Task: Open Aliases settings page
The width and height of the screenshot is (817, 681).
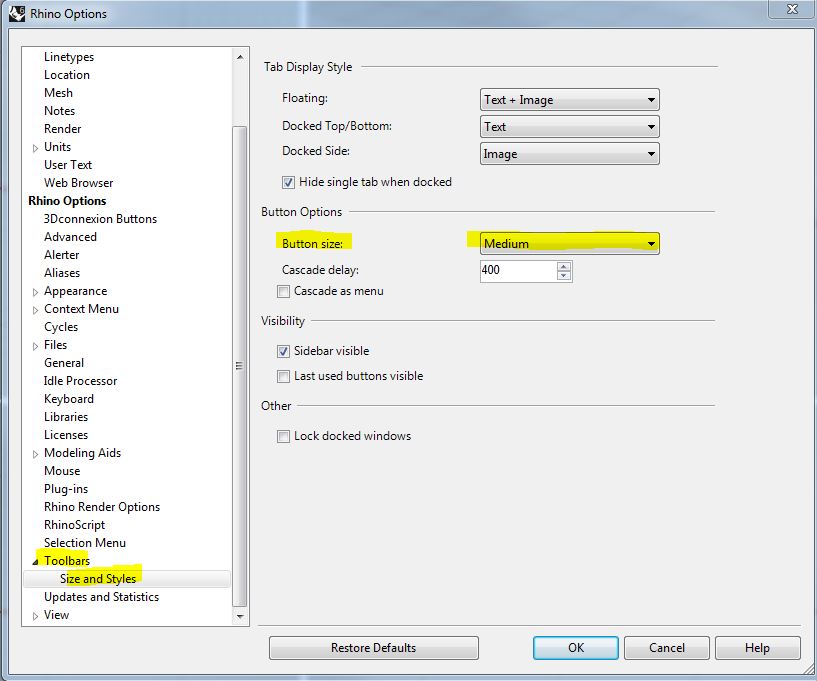Action: pyautogui.click(x=62, y=273)
